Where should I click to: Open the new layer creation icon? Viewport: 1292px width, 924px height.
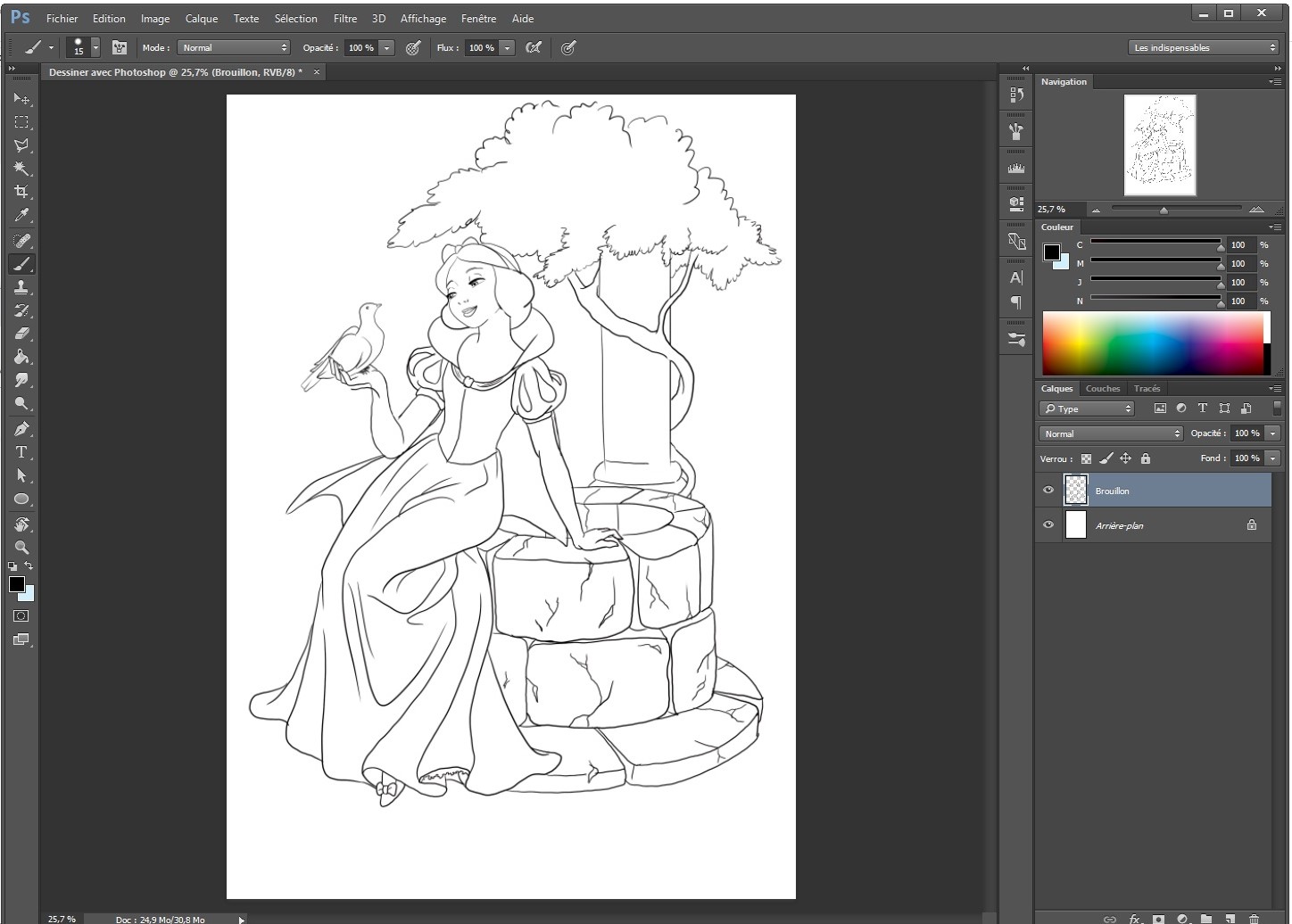[1229, 918]
